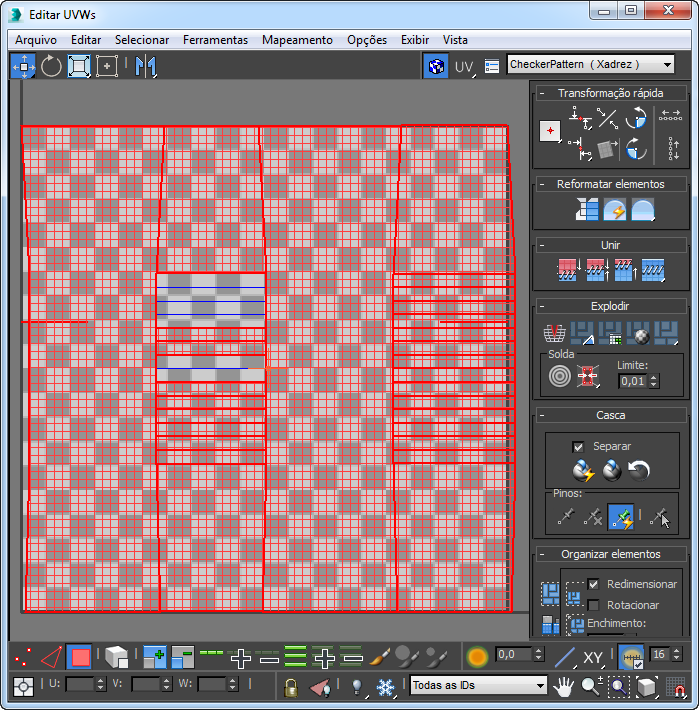699x710 pixels.
Task: Open the Arquivo menu
Action: tap(36, 40)
